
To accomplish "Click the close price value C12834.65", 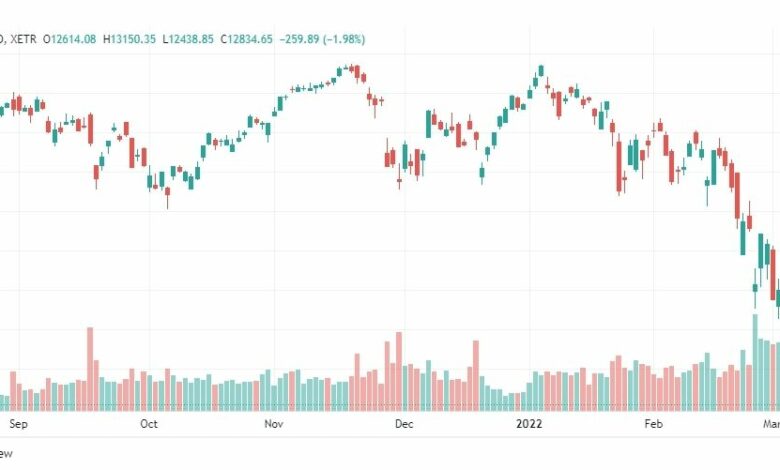I will tap(247, 39).
